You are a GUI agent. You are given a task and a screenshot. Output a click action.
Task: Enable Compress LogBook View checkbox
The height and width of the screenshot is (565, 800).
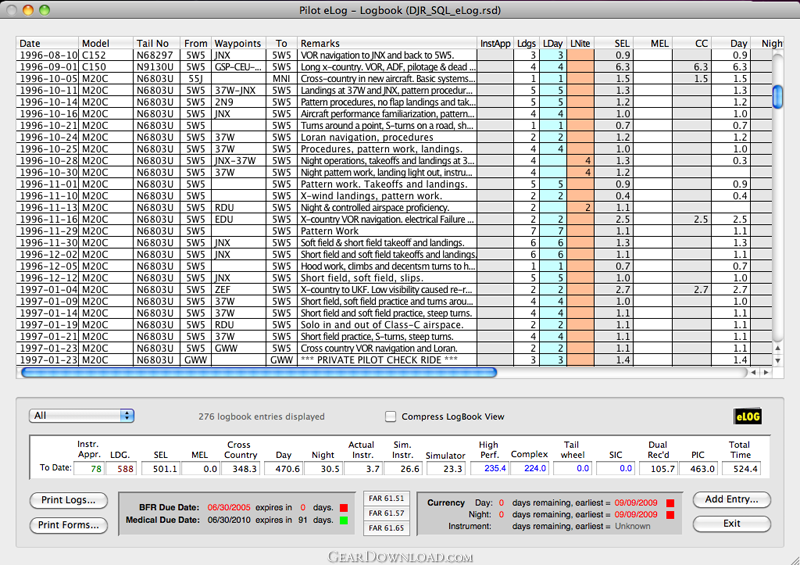coord(390,416)
